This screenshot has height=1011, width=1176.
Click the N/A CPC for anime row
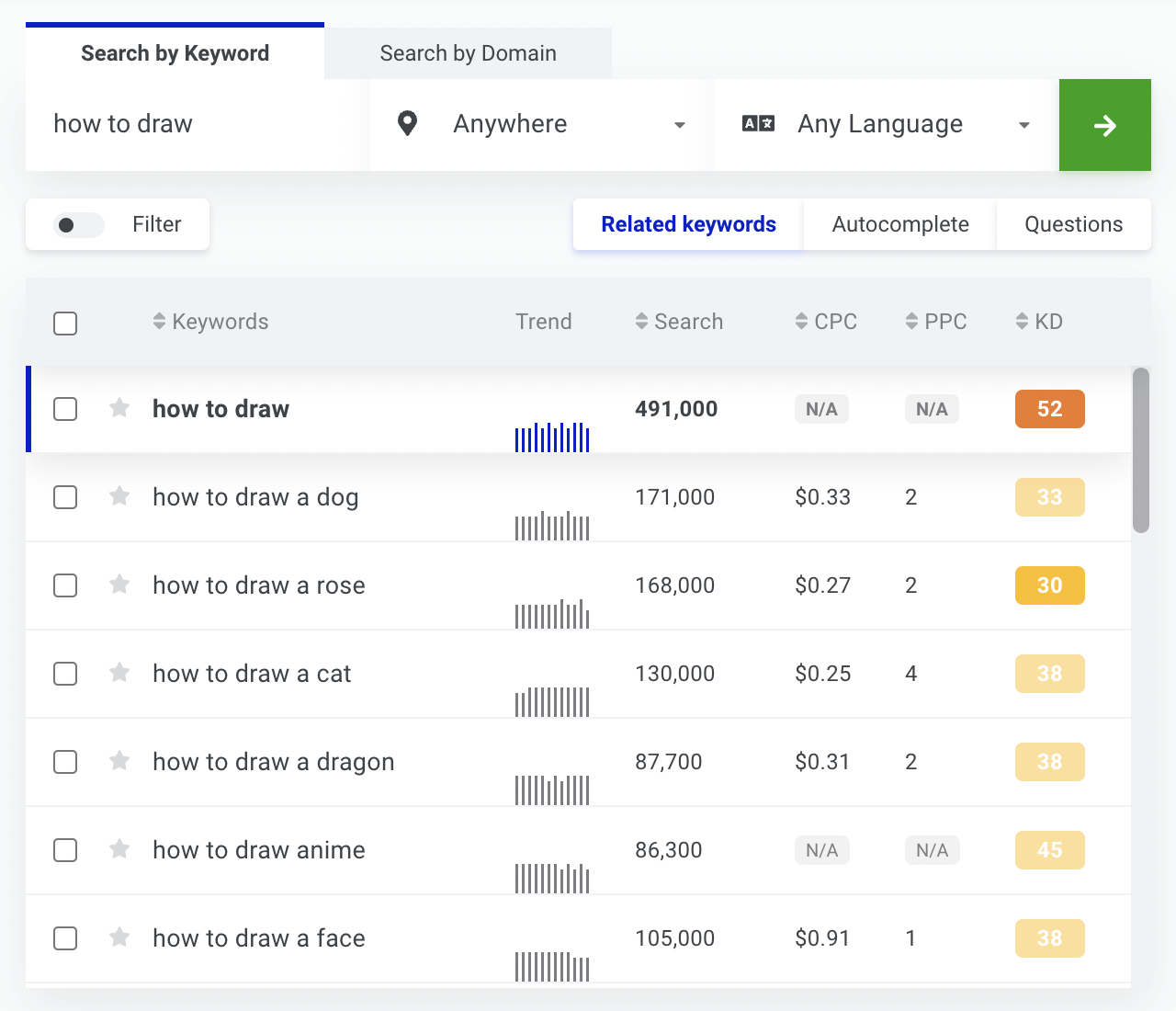click(821, 850)
